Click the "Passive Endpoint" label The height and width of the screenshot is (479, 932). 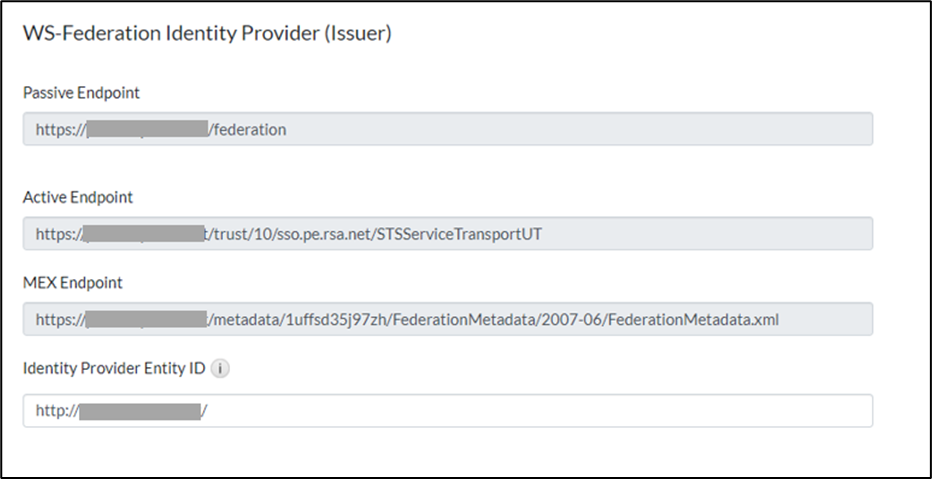pyautogui.click(x=81, y=93)
